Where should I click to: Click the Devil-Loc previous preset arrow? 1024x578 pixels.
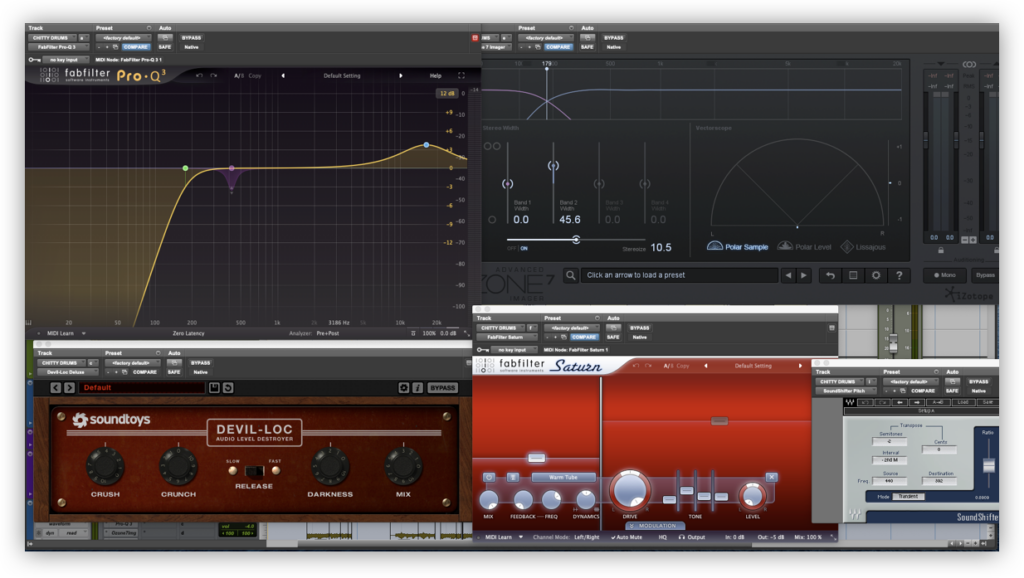click(x=56, y=388)
